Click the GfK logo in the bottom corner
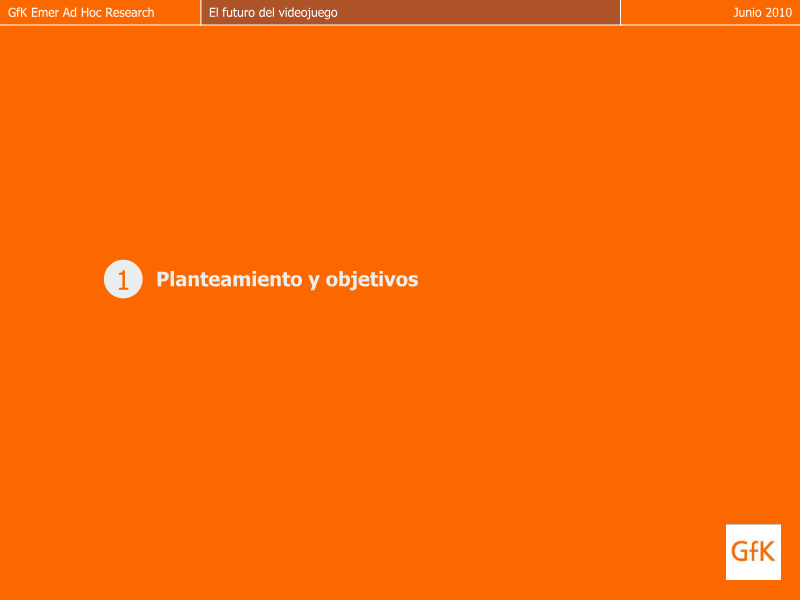 (x=753, y=551)
